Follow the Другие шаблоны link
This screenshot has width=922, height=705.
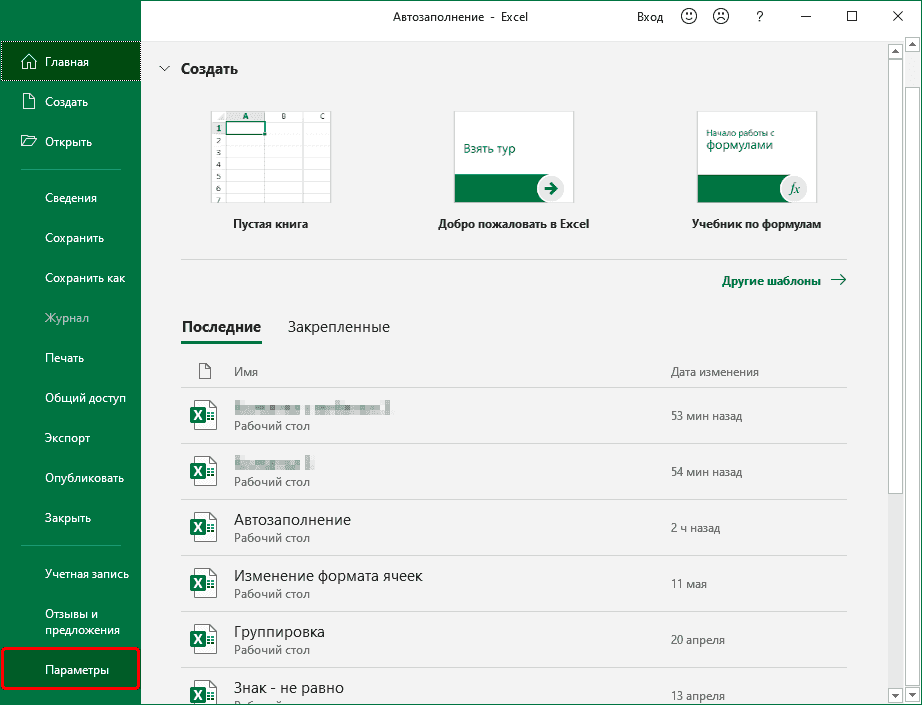[771, 280]
